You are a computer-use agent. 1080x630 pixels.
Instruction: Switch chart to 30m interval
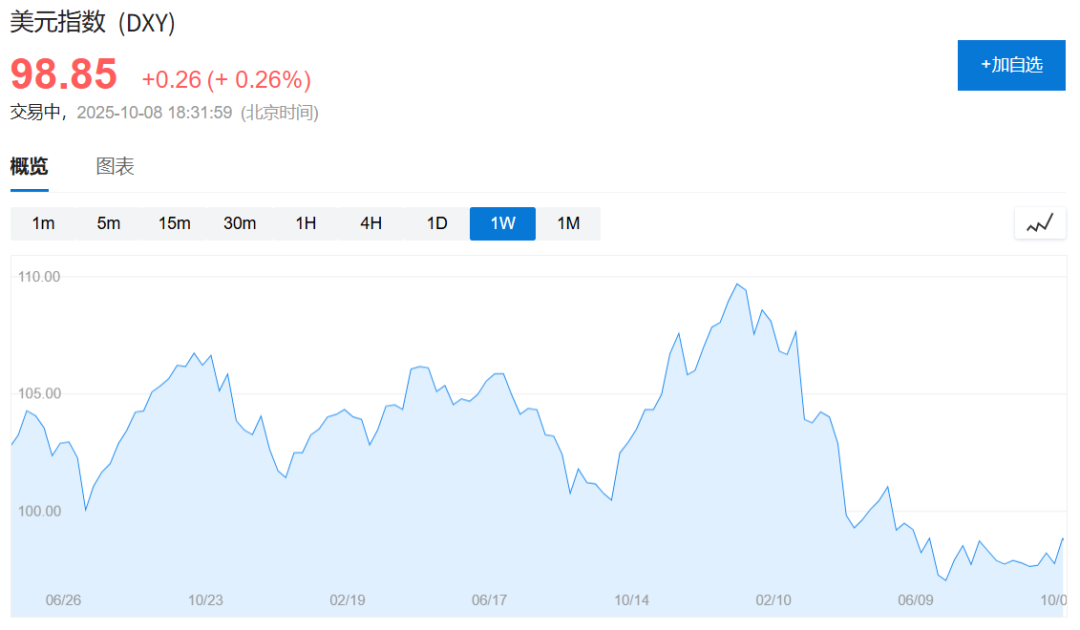[240, 224]
